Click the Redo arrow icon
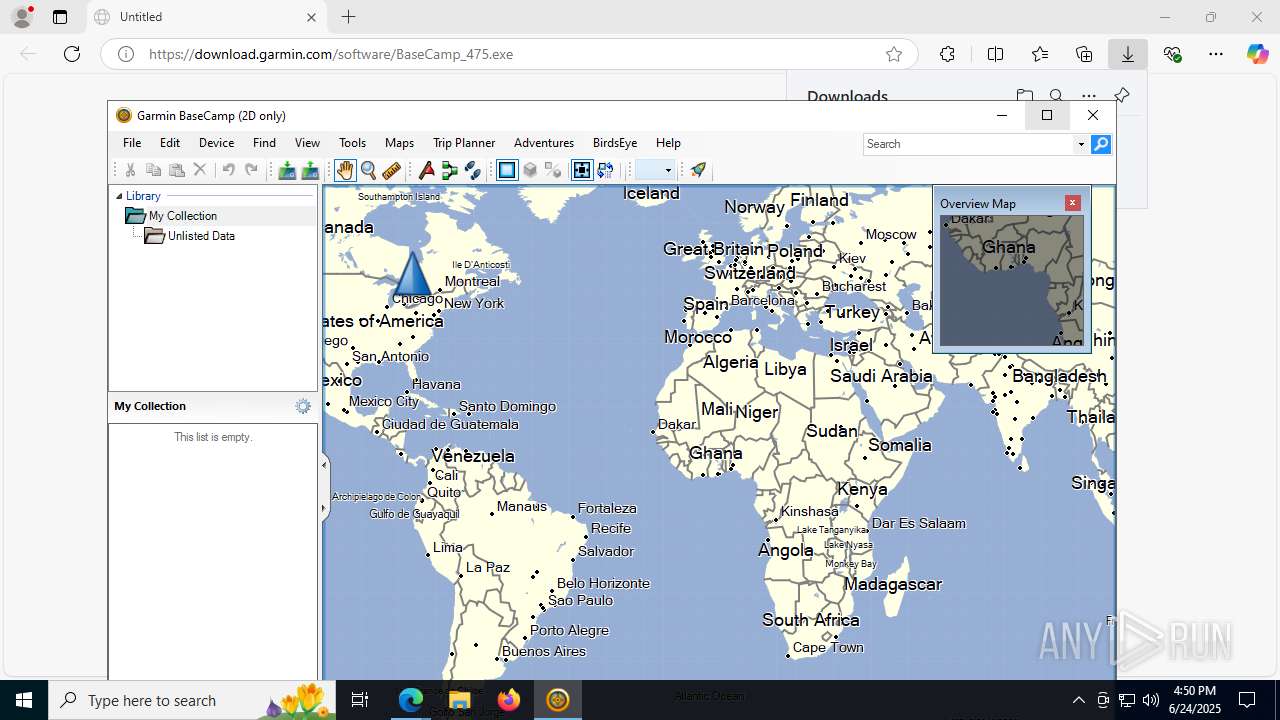1280x720 pixels. pos(251,170)
